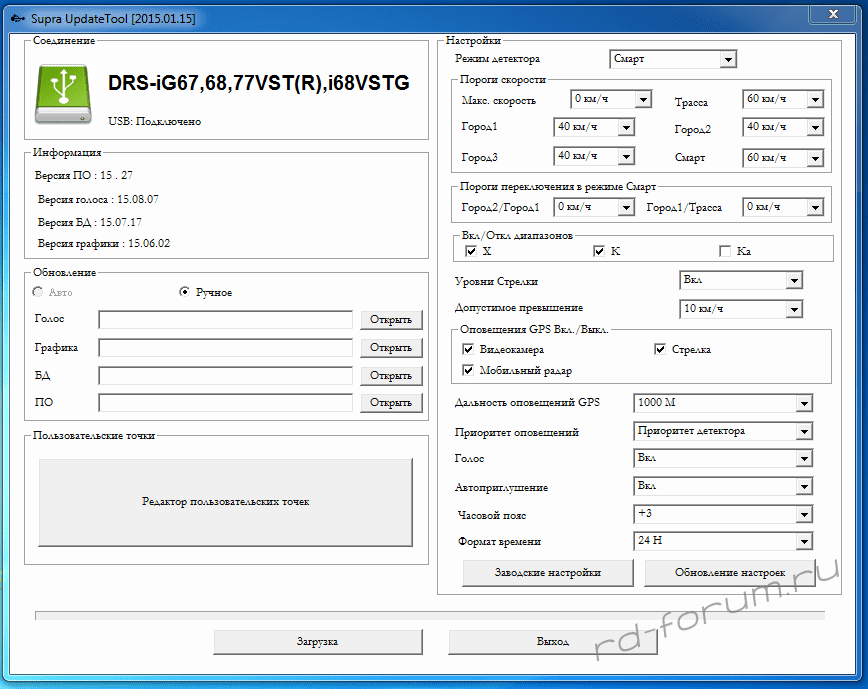Click the Загрузка button

point(318,642)
